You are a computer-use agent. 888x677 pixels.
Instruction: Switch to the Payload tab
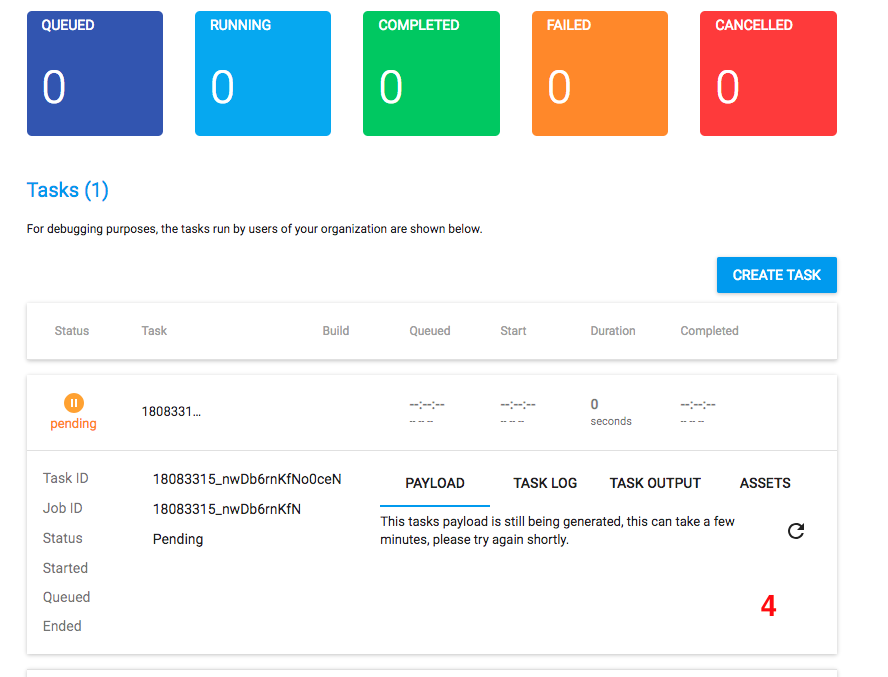(x=435, y=483)
